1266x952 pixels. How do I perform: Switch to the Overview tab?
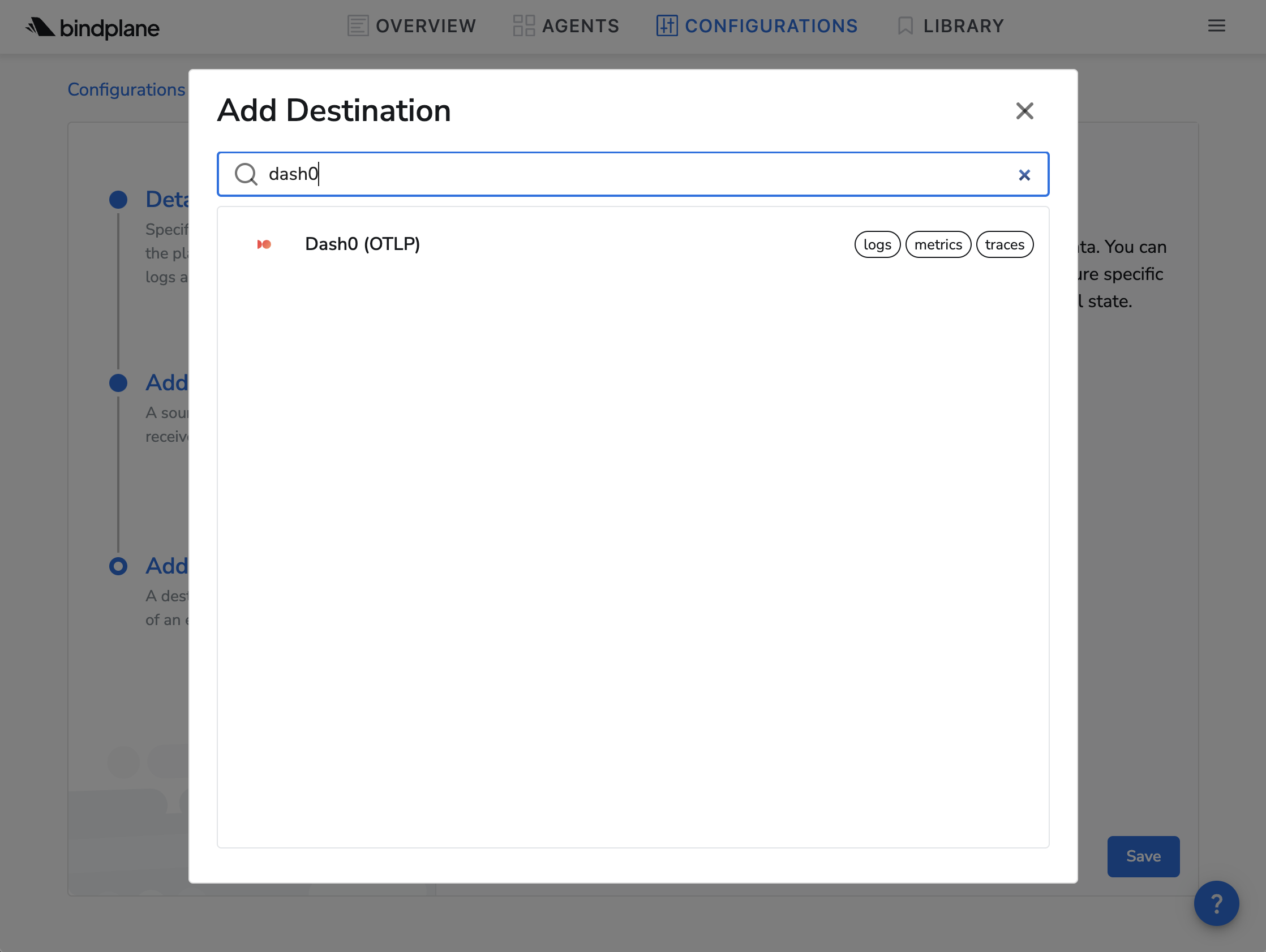click(426, 26)
